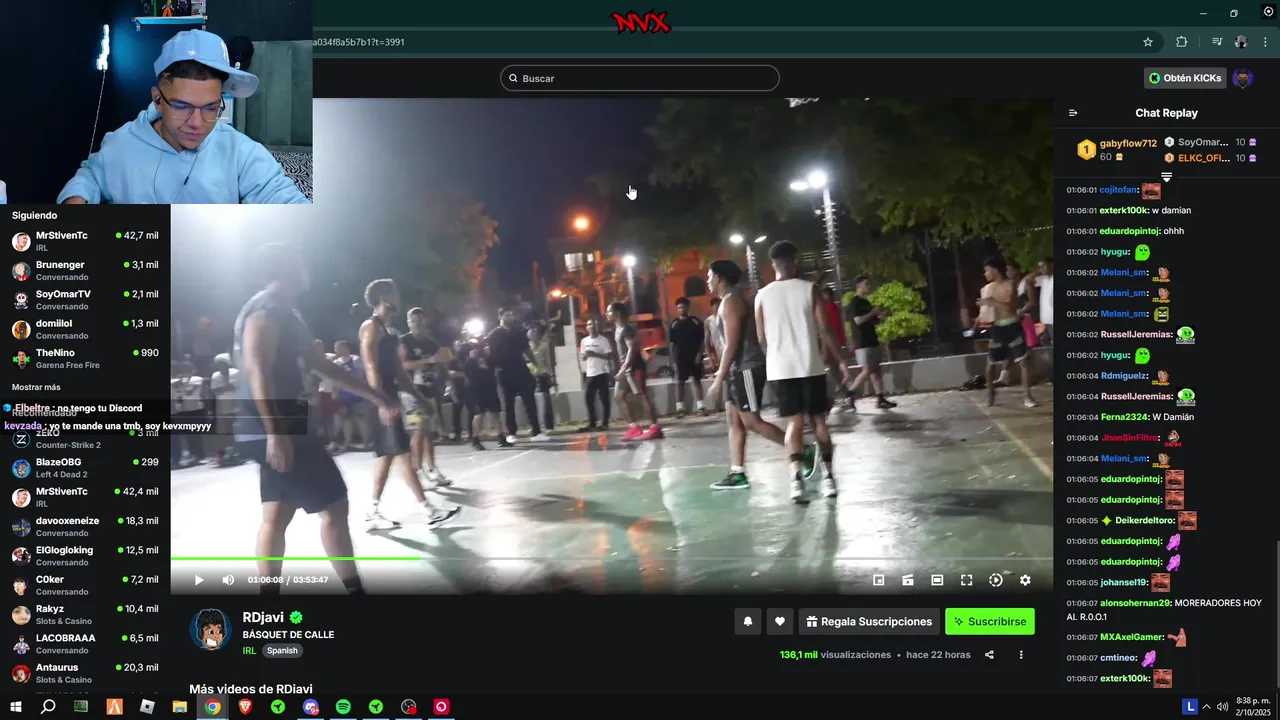Open Windows Start menu
Viewport: 1280px width, 720px height.
15,707
